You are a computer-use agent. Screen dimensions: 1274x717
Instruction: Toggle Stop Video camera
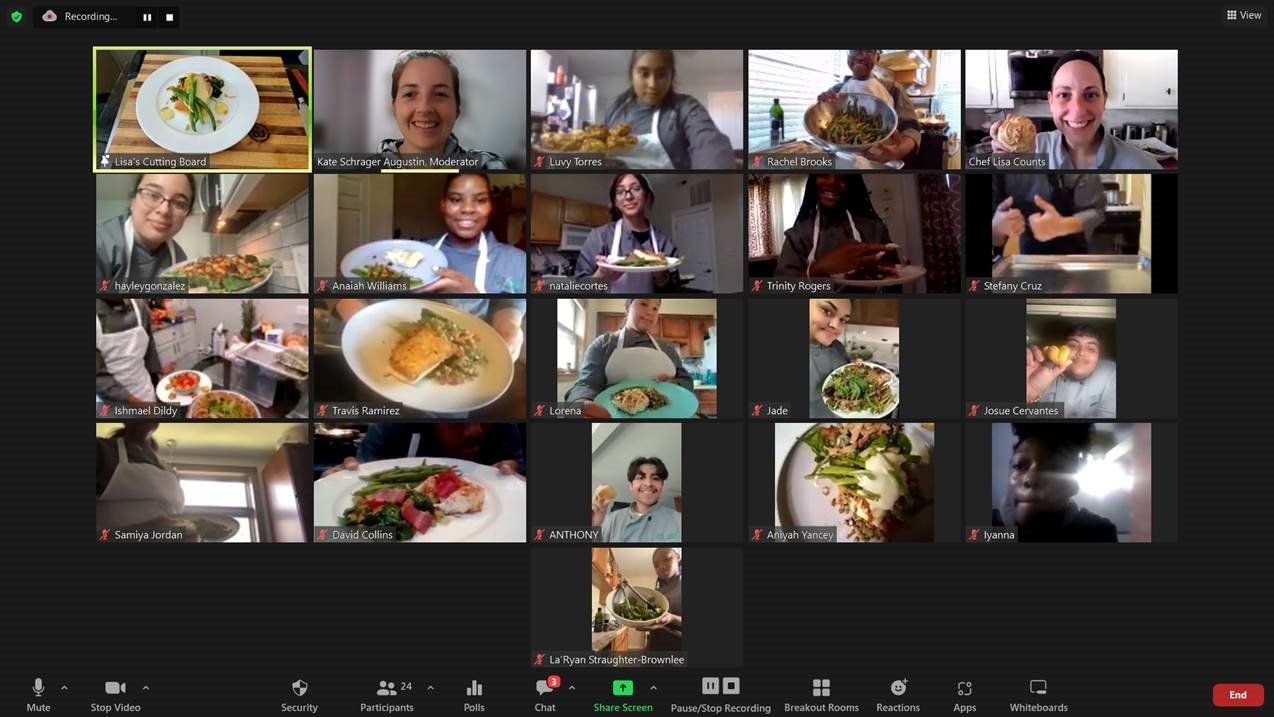115,688
